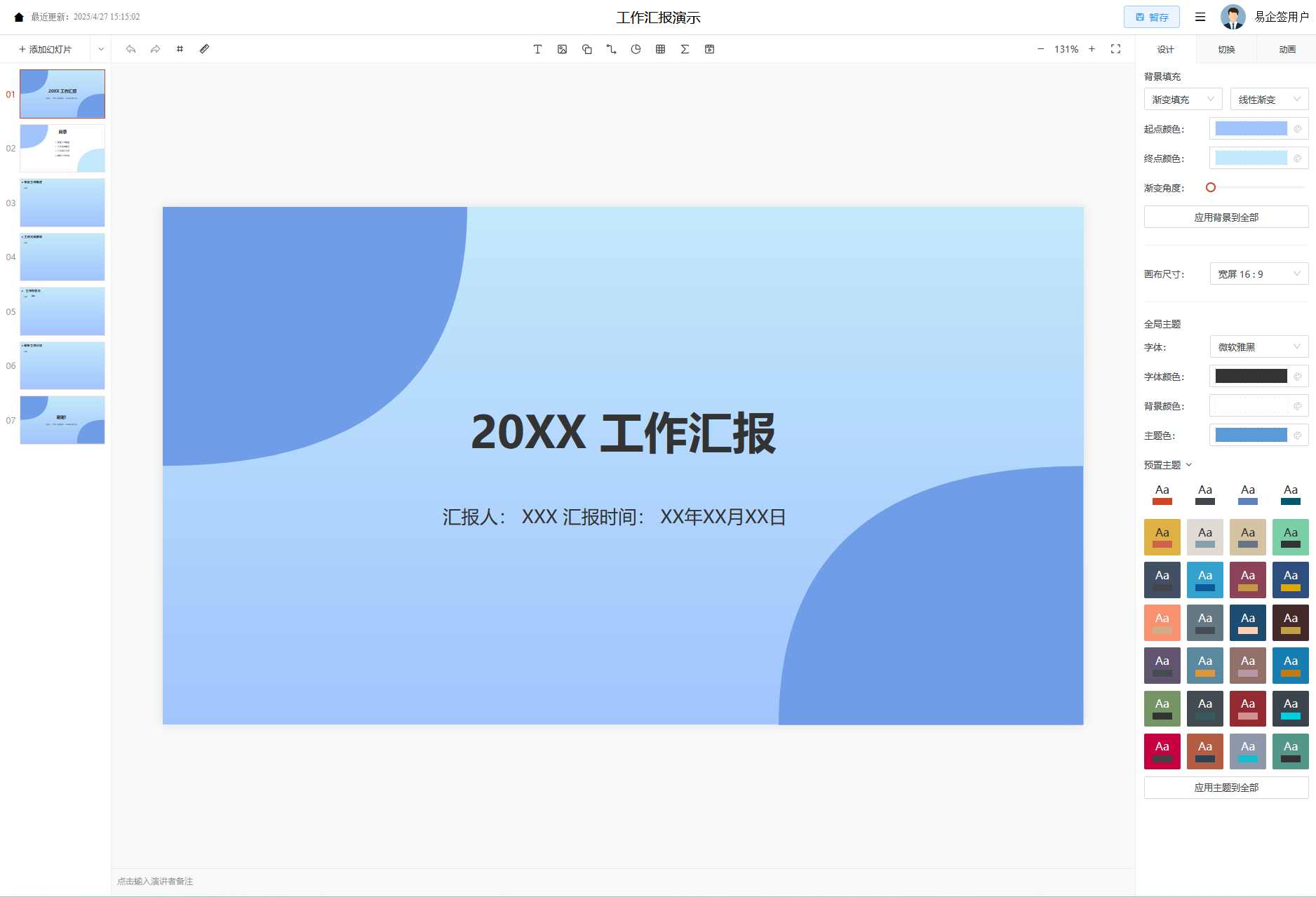The width and height of the screenshot is (1316, 897).
Task: Switch to the 设计 tab
Action: pyautogui.click(x=1165, y=50)
